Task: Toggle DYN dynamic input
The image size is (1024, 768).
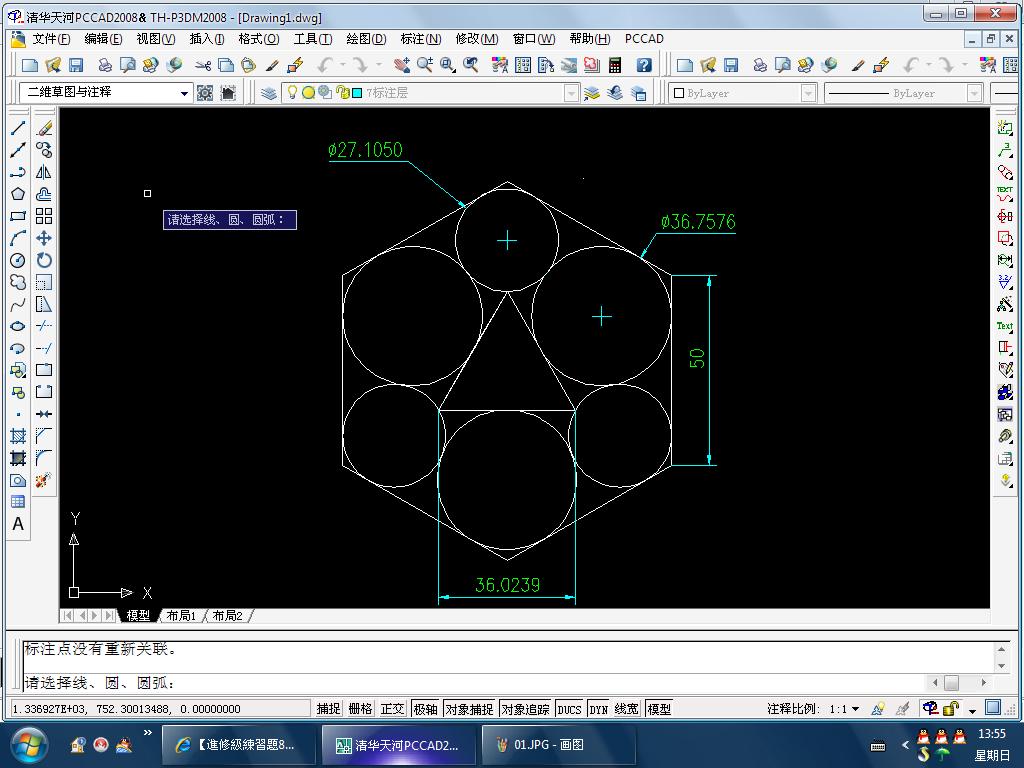Action: (x=598, y=709)
